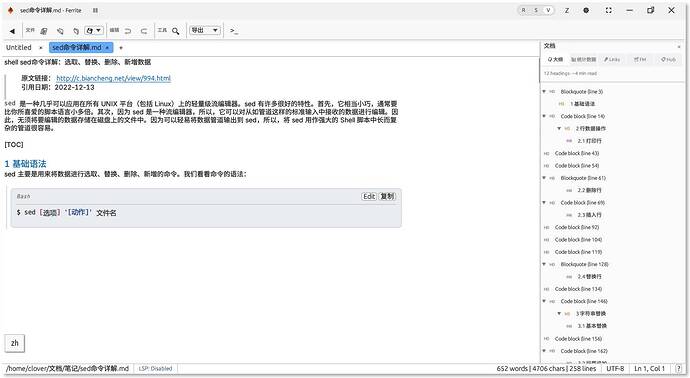690x378 pixels.
Task: Collapse the Code block (line 69) outline node
Action: tap(544, 202)
